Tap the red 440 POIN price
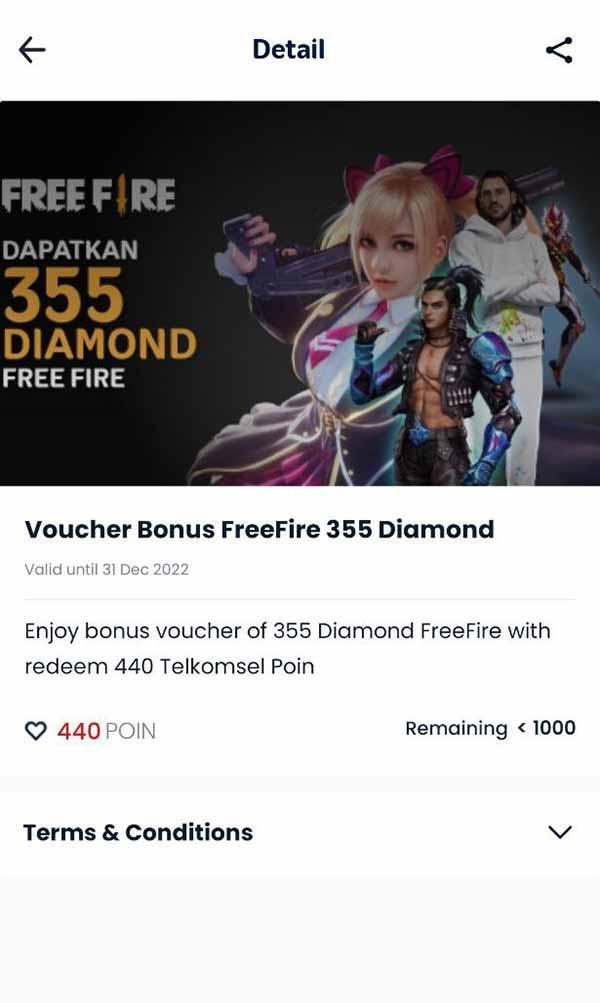This screenshot has height=1003, width=600. (106, 731)
